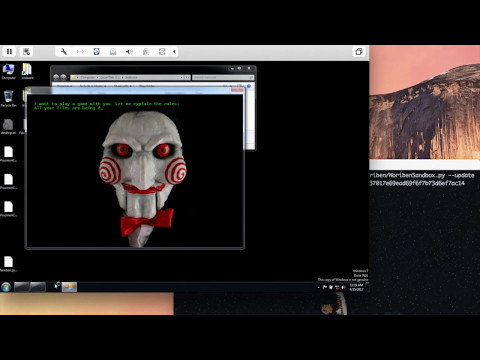Screen dimensions: 480x360
Task: Click the Jigsaw puppet image
Action: point(143,179)
